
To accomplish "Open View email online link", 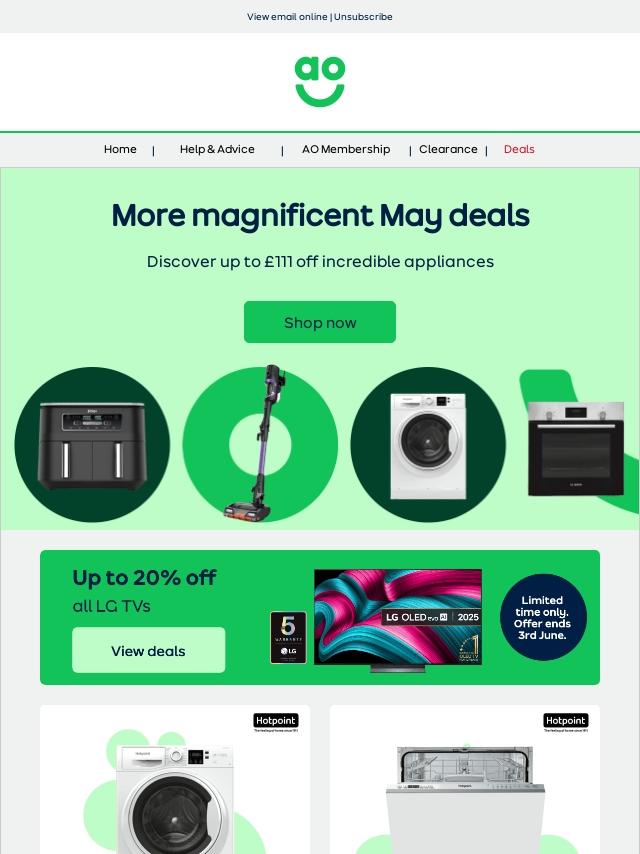I will [x=287, y=17].
